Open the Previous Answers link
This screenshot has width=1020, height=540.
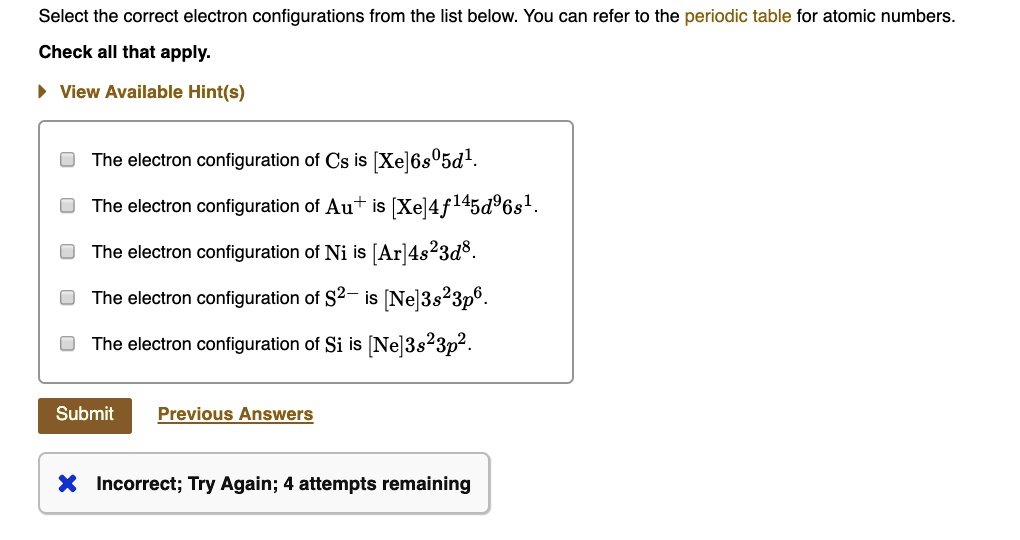(235, 414)
